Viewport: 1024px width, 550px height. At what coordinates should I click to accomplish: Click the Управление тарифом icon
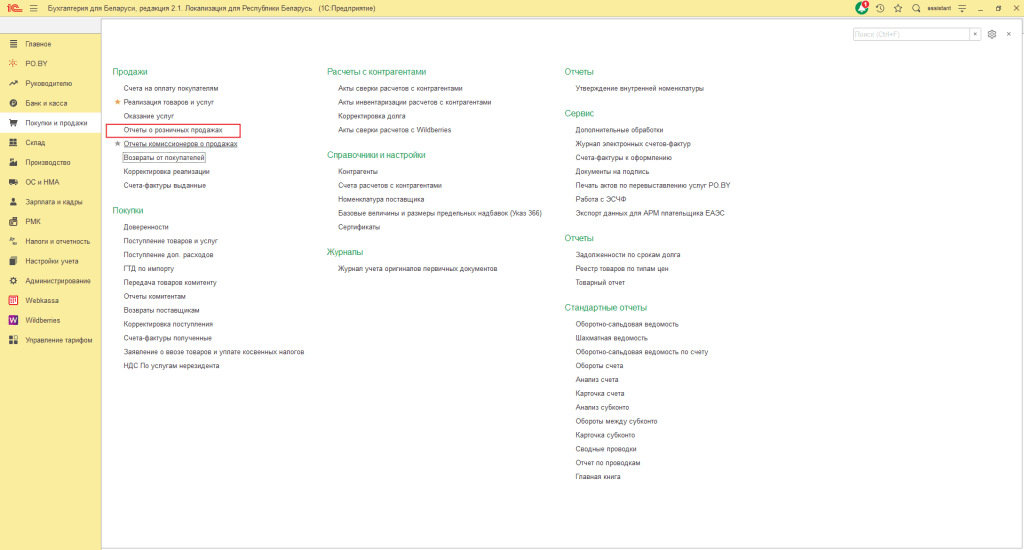13,340
